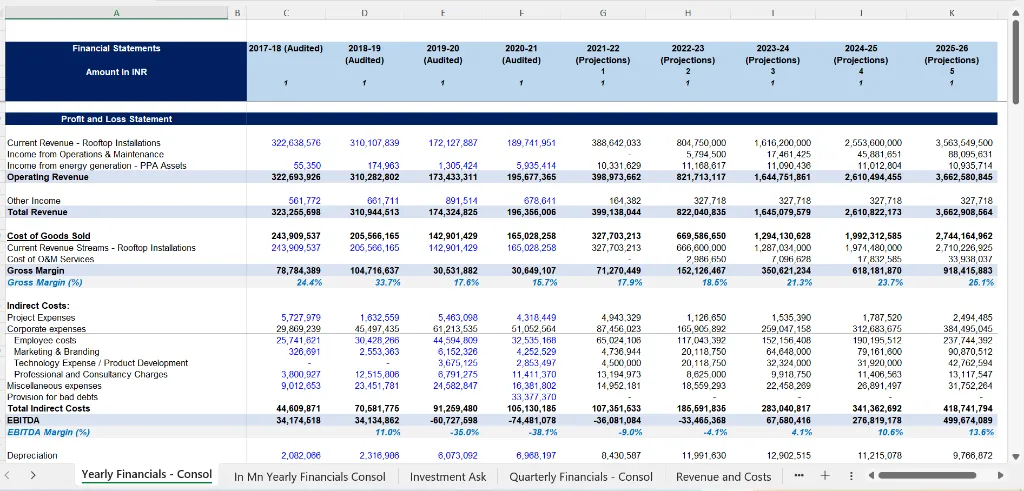Image resolution: width=1024 pixels, height=491 pixels.
Task: Click the select-all corner triangle
Action: 3,12
